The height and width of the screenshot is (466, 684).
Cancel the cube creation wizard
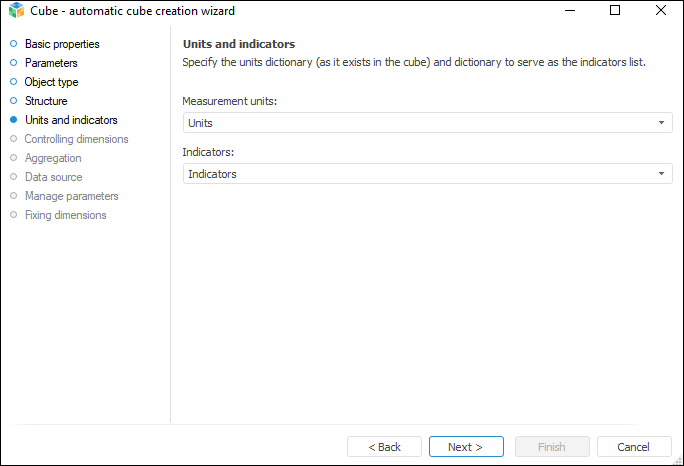(634, 447)
